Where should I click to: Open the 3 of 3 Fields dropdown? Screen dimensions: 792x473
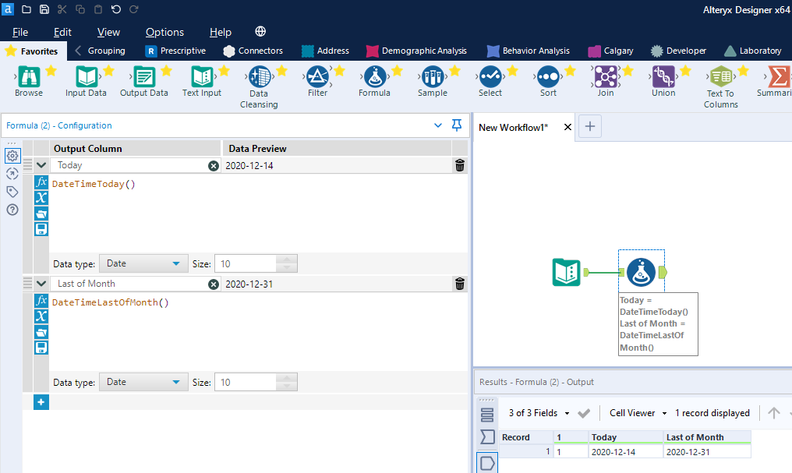click(x=539, y=413)
